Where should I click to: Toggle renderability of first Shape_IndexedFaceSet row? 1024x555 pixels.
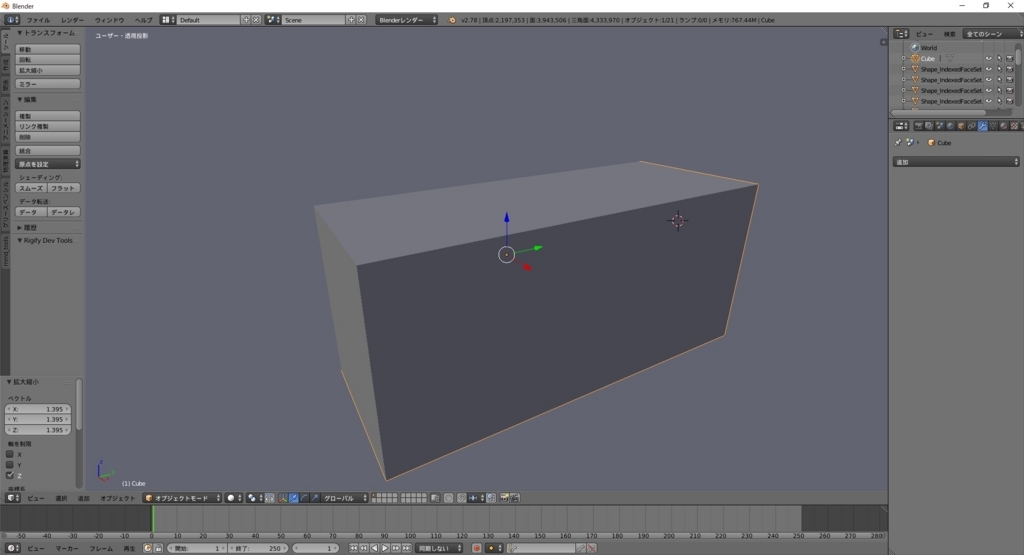(1009, 69)
